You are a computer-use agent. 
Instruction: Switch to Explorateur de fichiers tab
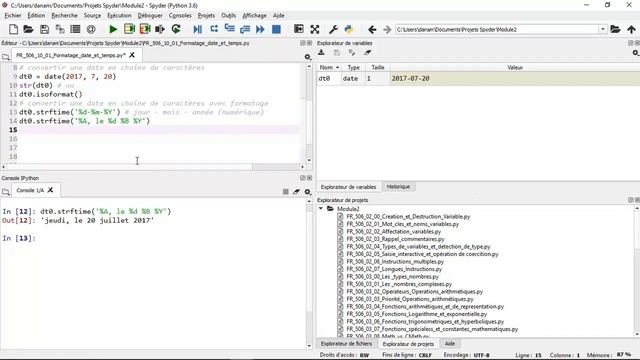click(x=346, y=344)
